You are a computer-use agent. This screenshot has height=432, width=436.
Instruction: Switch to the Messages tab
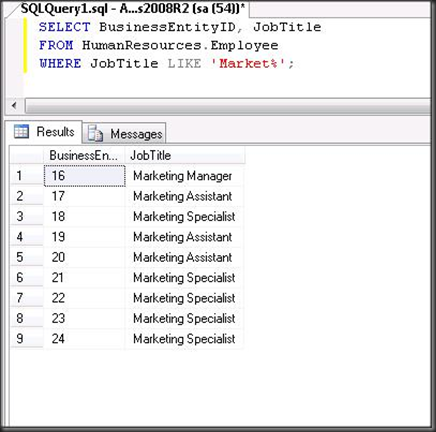point(124,134)
